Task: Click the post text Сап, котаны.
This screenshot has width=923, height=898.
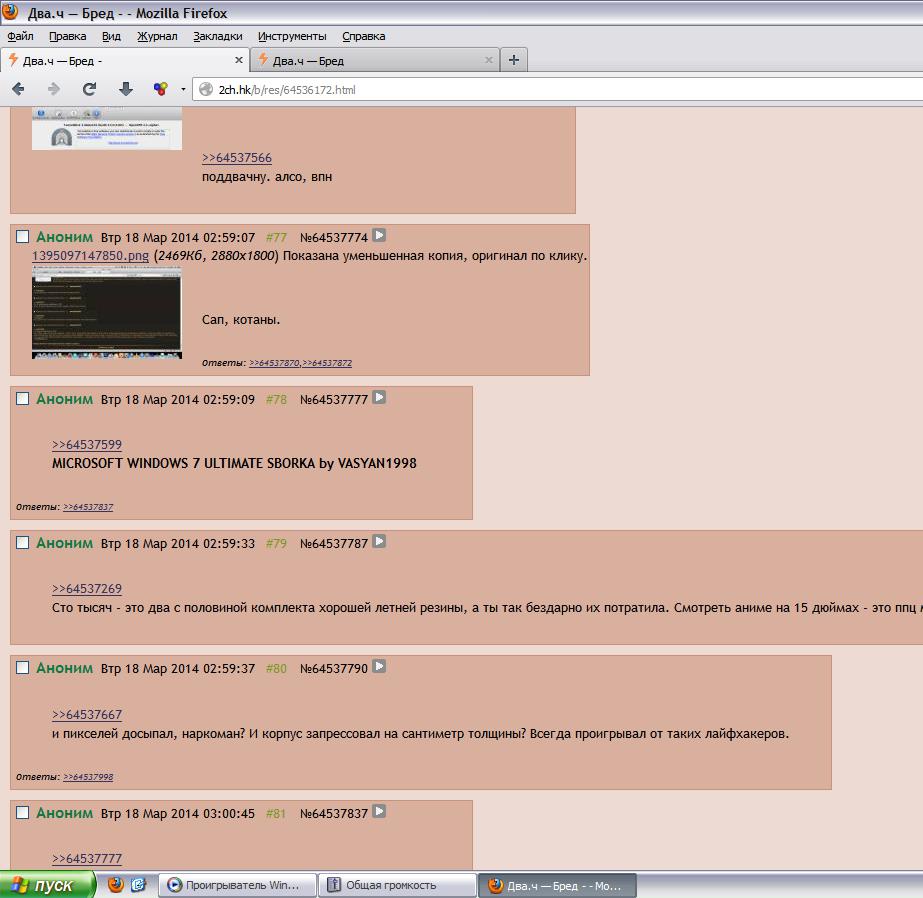Action: click(x=241, y=320)
